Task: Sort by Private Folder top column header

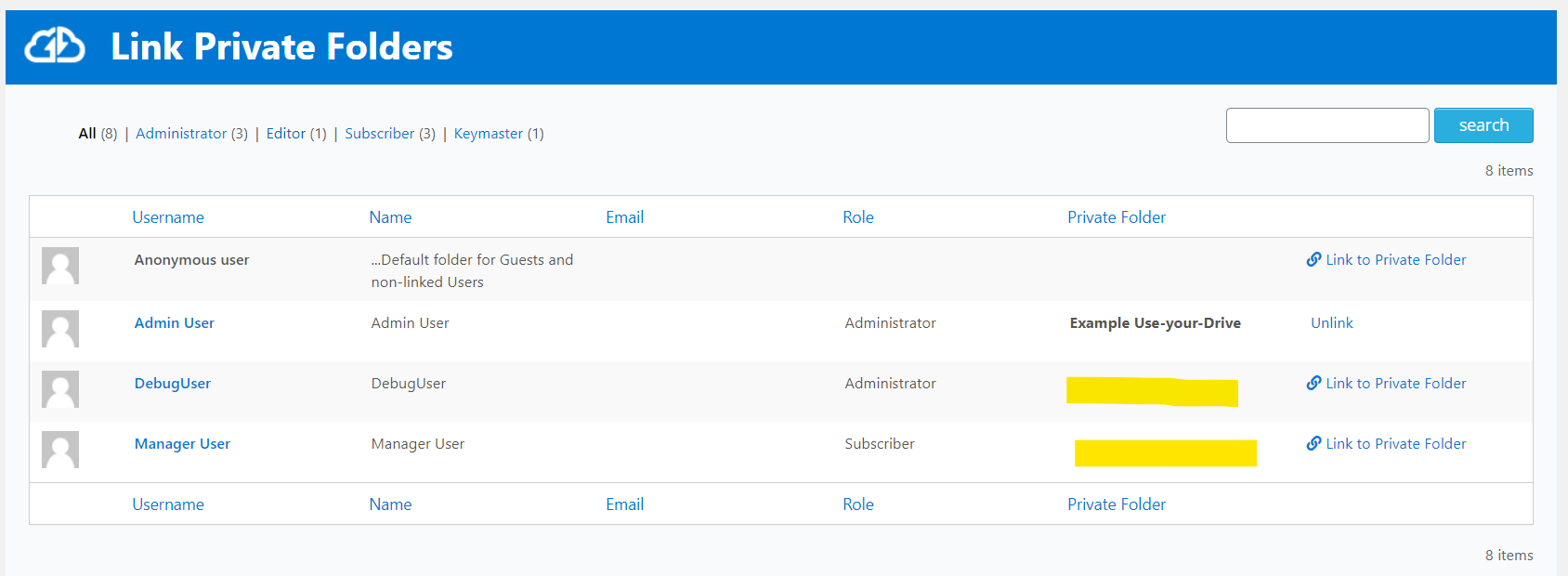Action: click(1116, 217)
